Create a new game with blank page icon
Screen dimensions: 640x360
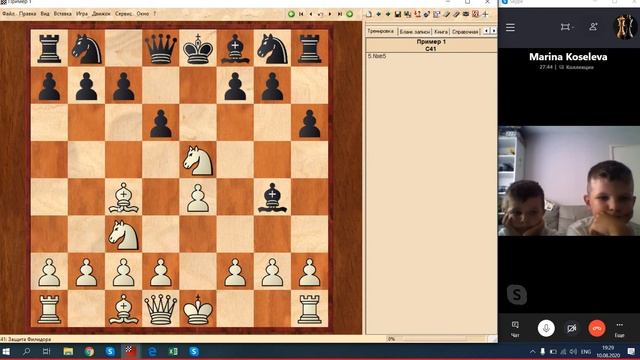[x=369, y=14]
